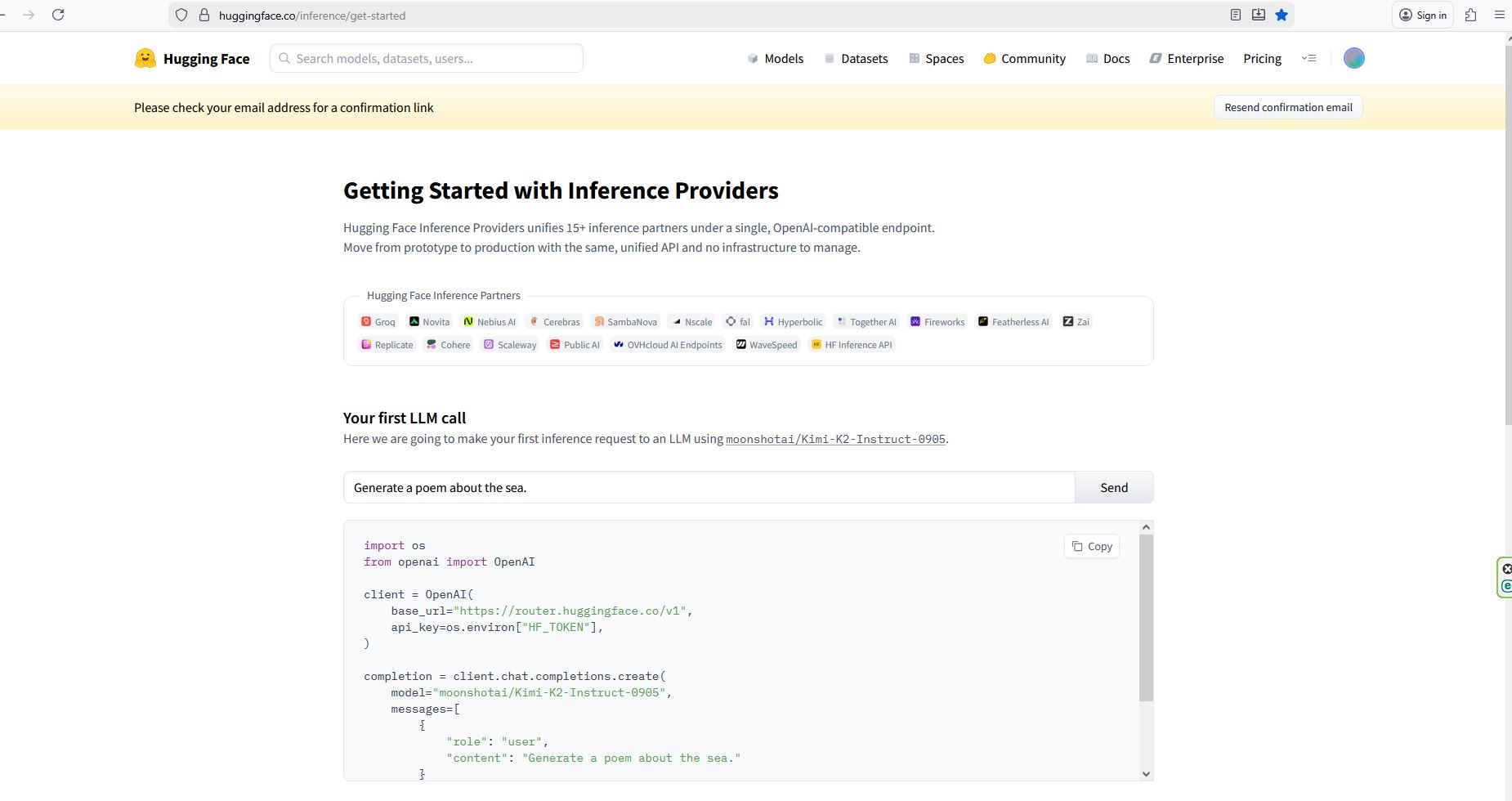Copy the code snippet
Viewport: 1512px width, 801px height.
[x=1091, y=546]
